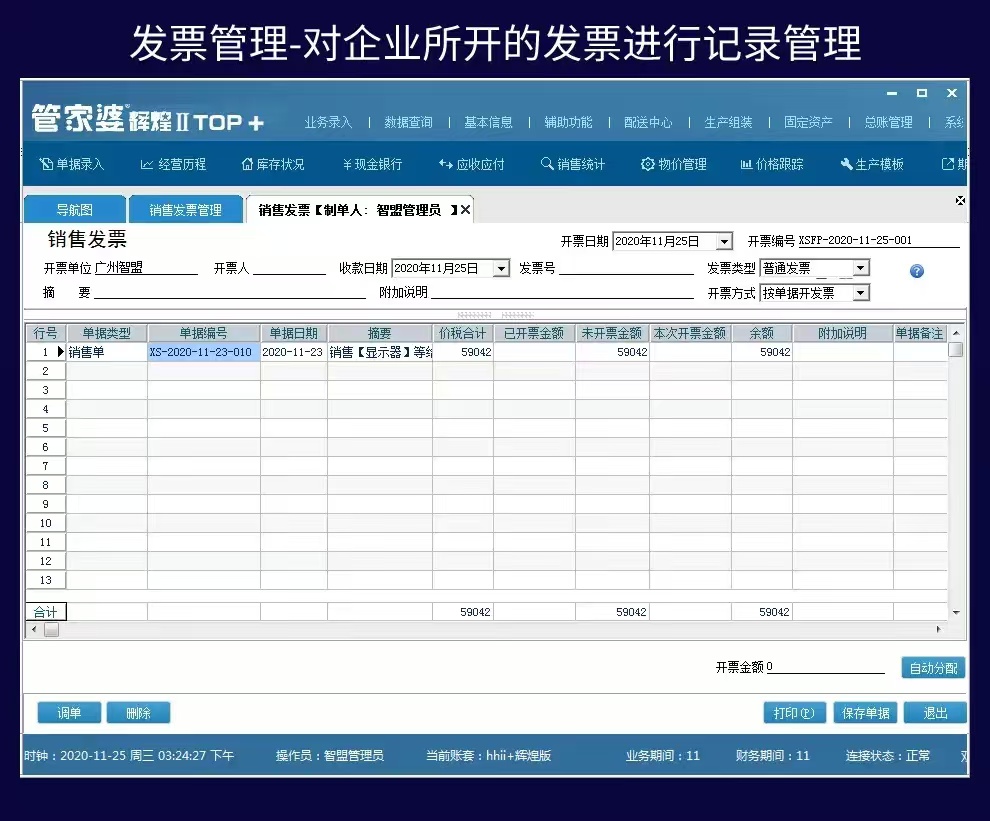Screen dimensions: 990x821
Task: Close the panel using the right X icon
Action: pyautogui.click(x=960, y=200)
